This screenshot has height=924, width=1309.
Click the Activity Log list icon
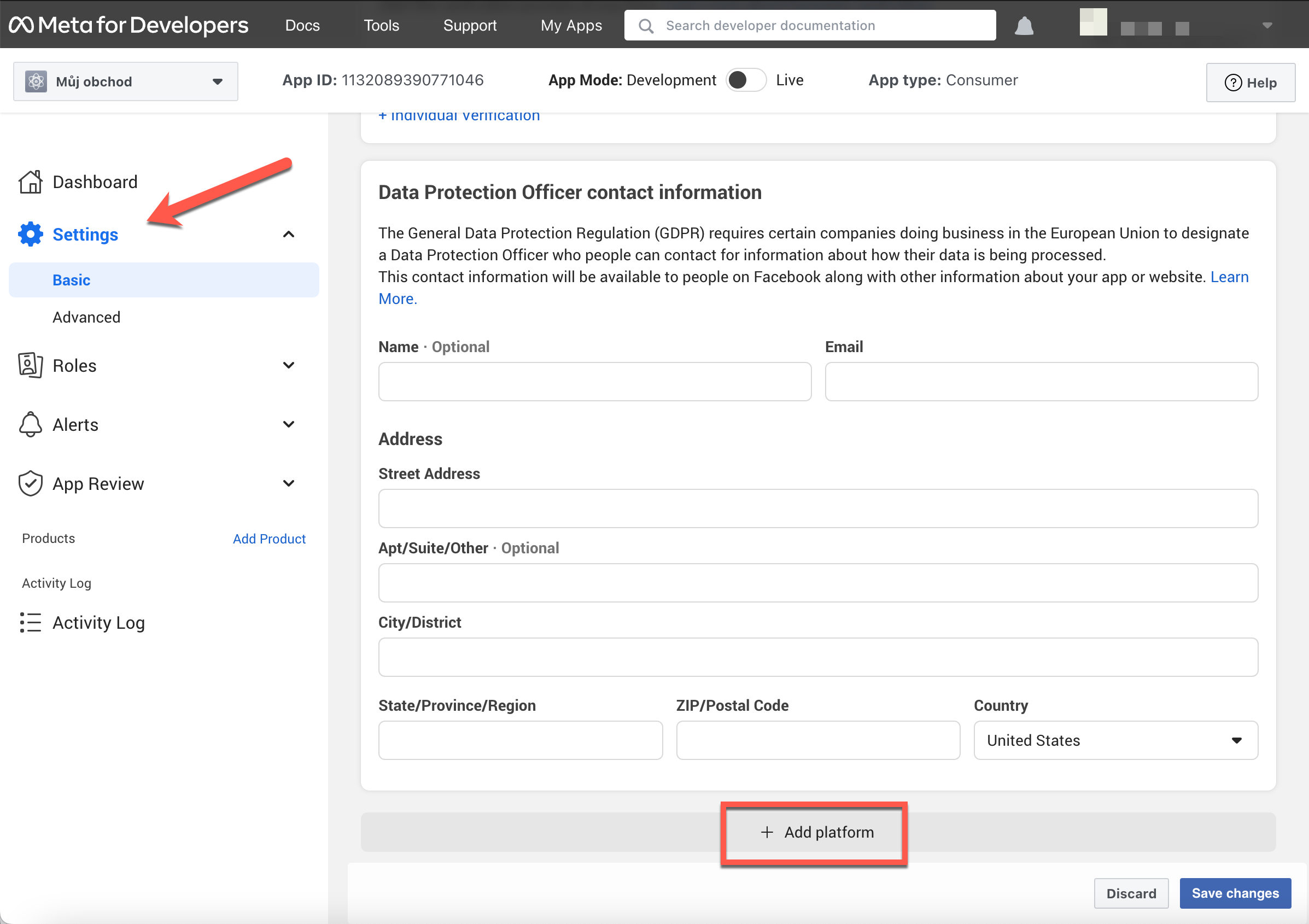pyautogui.click(x=30, y=622)
